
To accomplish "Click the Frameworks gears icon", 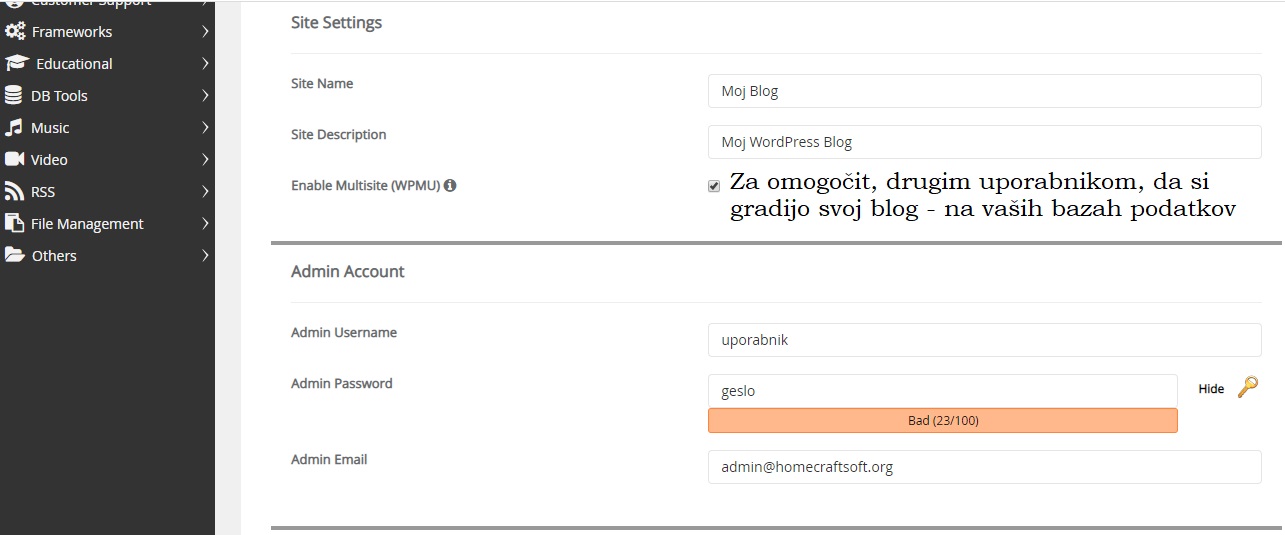I will pyautogui.click(x=15, y=32).
